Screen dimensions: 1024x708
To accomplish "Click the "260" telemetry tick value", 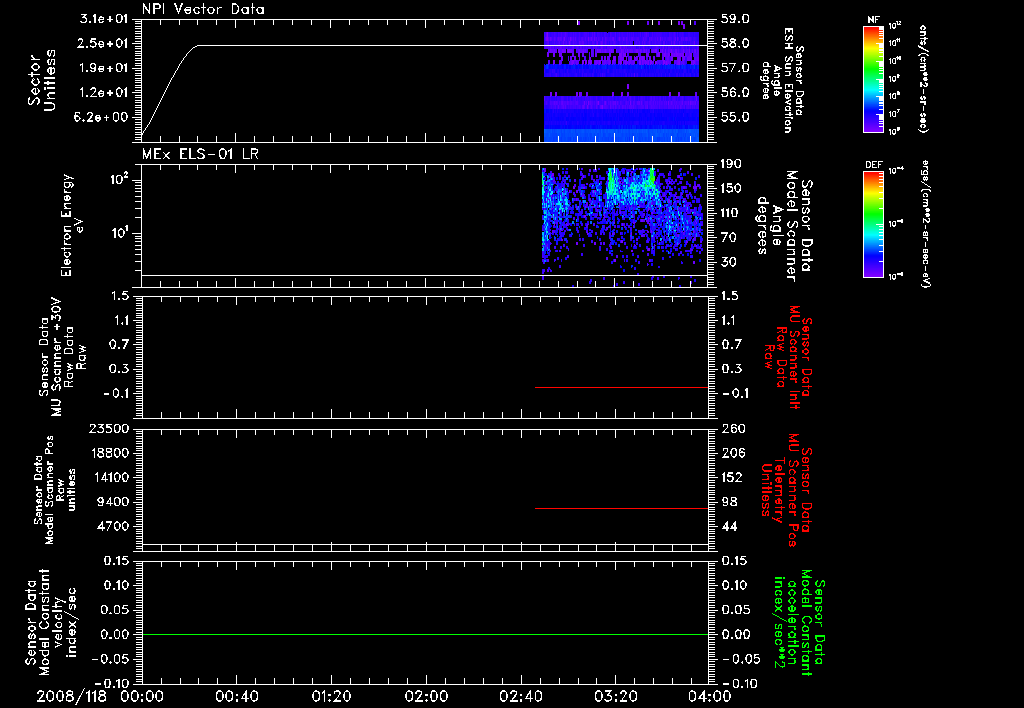I will [x=733, y=429].
